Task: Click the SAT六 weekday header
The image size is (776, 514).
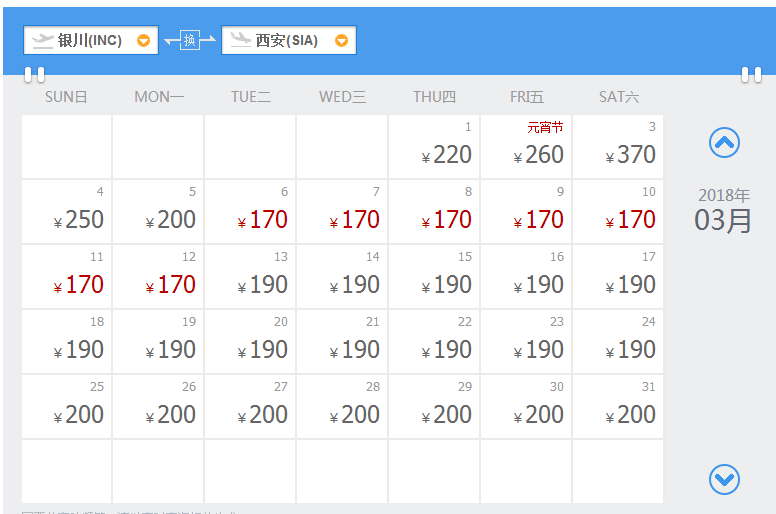Action: point(618,97)
